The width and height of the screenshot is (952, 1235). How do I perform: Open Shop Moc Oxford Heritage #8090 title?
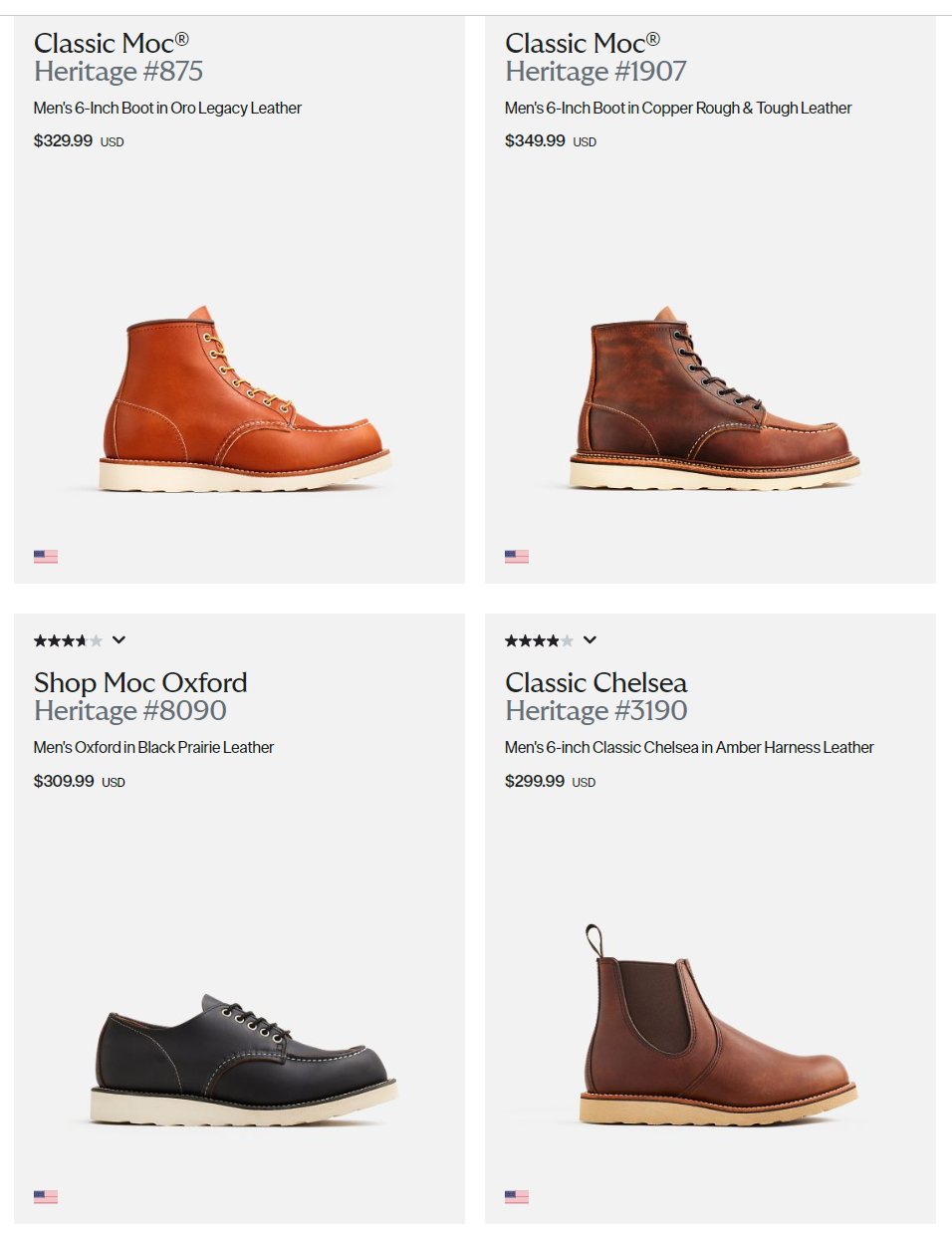[x=139, y=697]
